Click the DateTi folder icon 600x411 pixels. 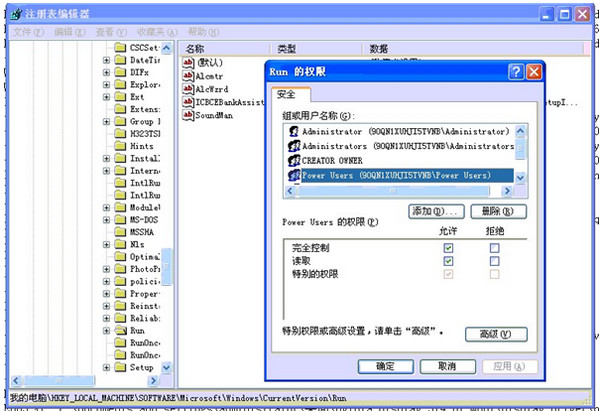coord(121,60)
